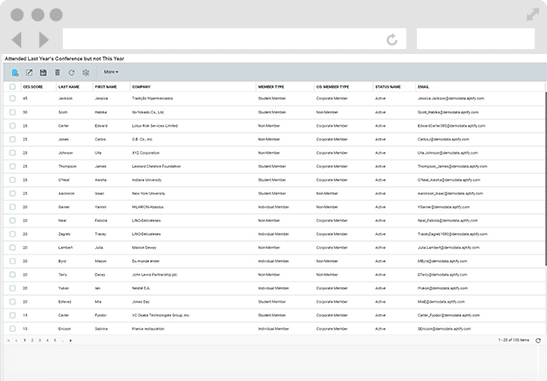Click the pager refresh icon at bottom right

click(x=538, y=340)
